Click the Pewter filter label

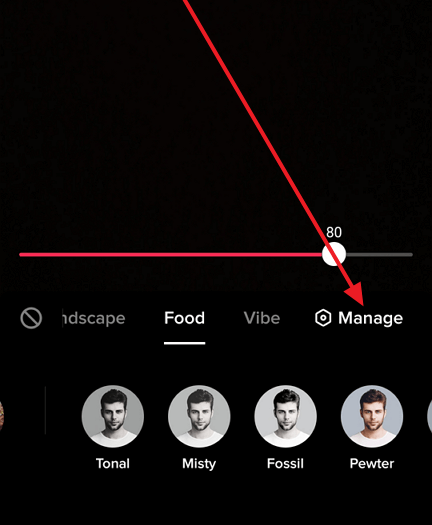[x=372, y=464]
